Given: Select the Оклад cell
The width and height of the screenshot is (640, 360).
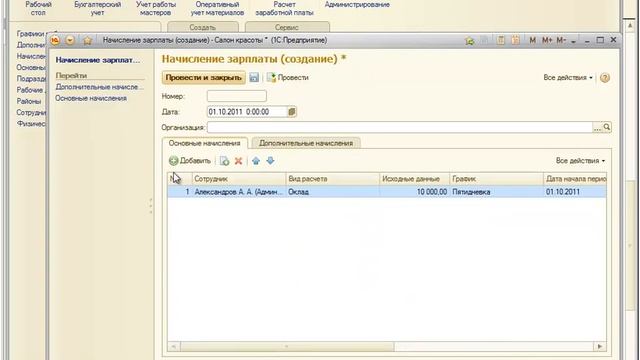Looking at the screenshot, I should point(333,192).
